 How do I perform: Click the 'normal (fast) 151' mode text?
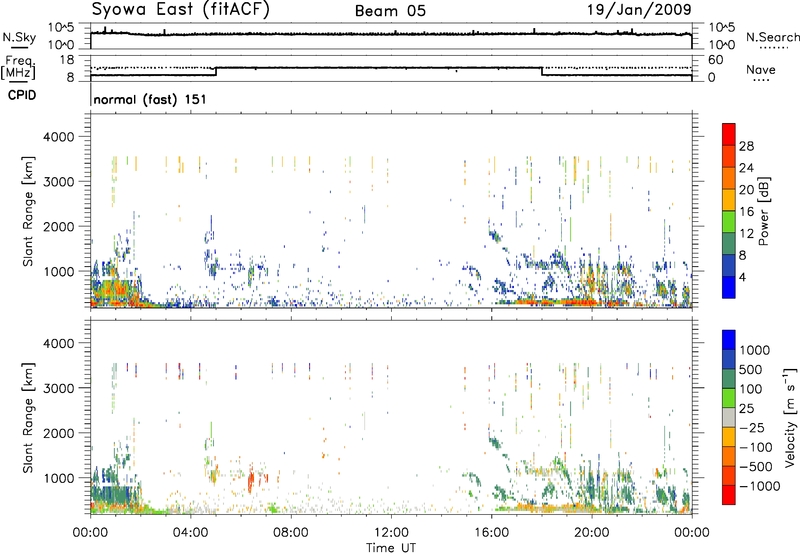click(150, 99)
